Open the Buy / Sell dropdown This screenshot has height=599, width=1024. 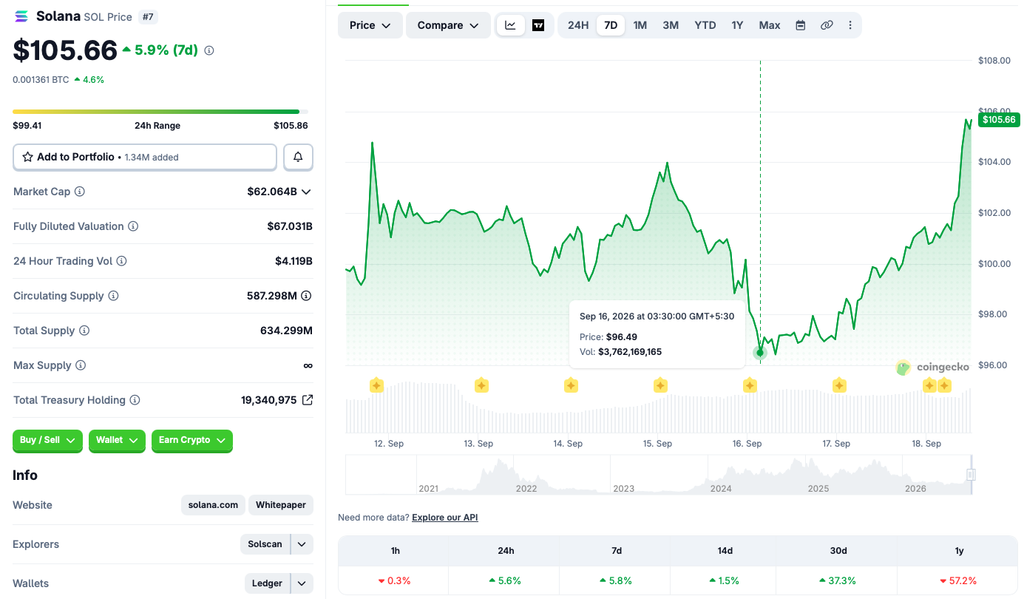pos(48,440)
